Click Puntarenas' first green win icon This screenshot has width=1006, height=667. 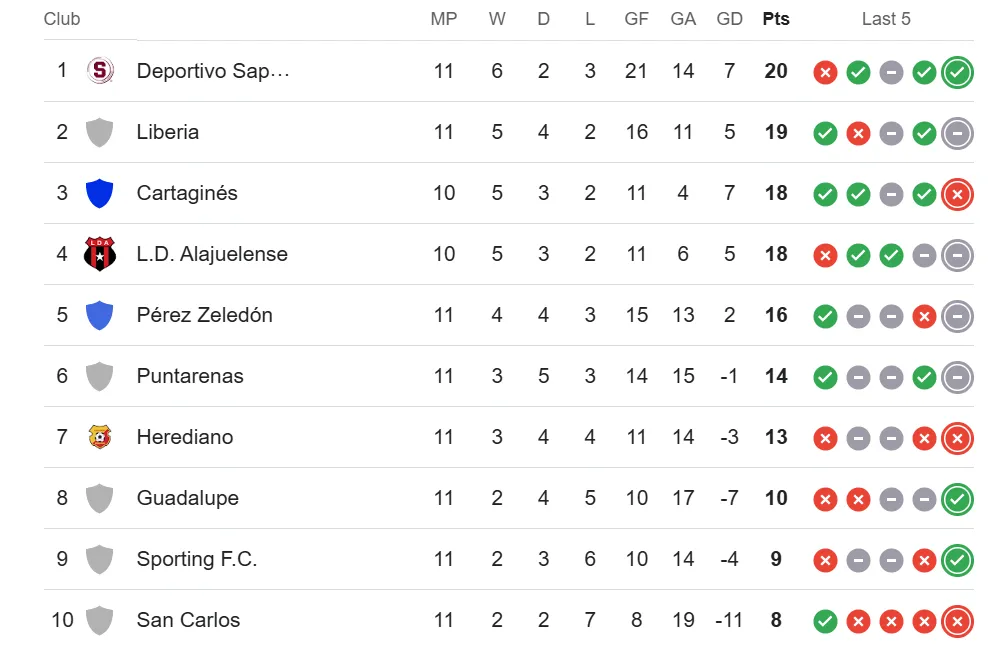[x=825, y=377]
